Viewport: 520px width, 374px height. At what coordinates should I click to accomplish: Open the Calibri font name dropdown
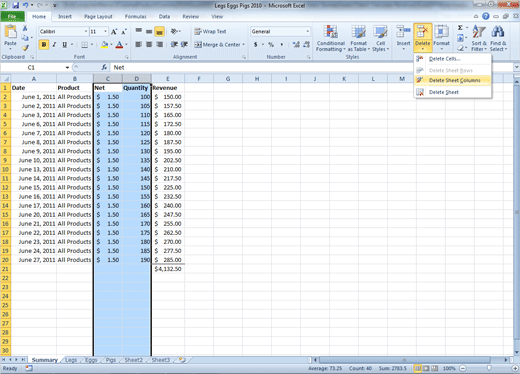[86, 31]
